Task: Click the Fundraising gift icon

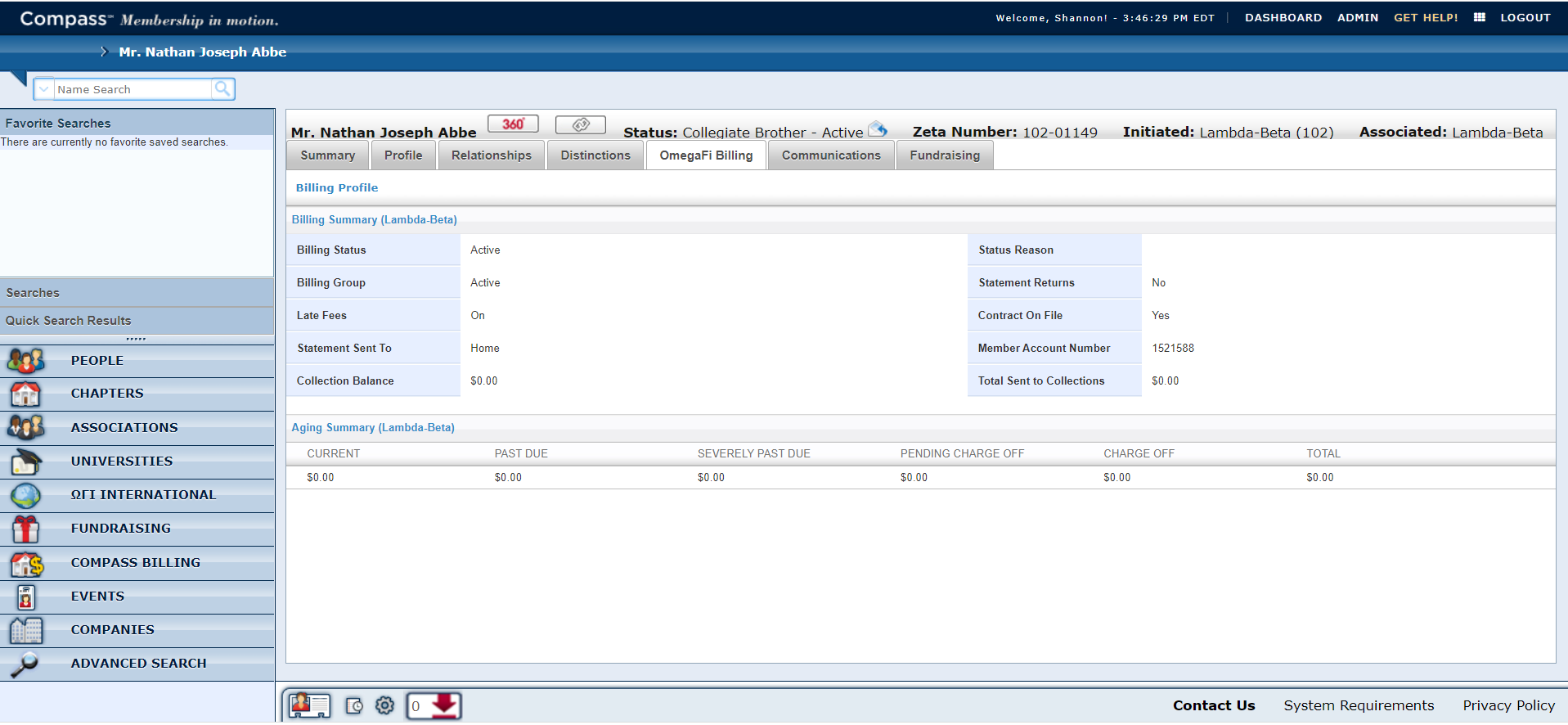Action: [25, 529]
